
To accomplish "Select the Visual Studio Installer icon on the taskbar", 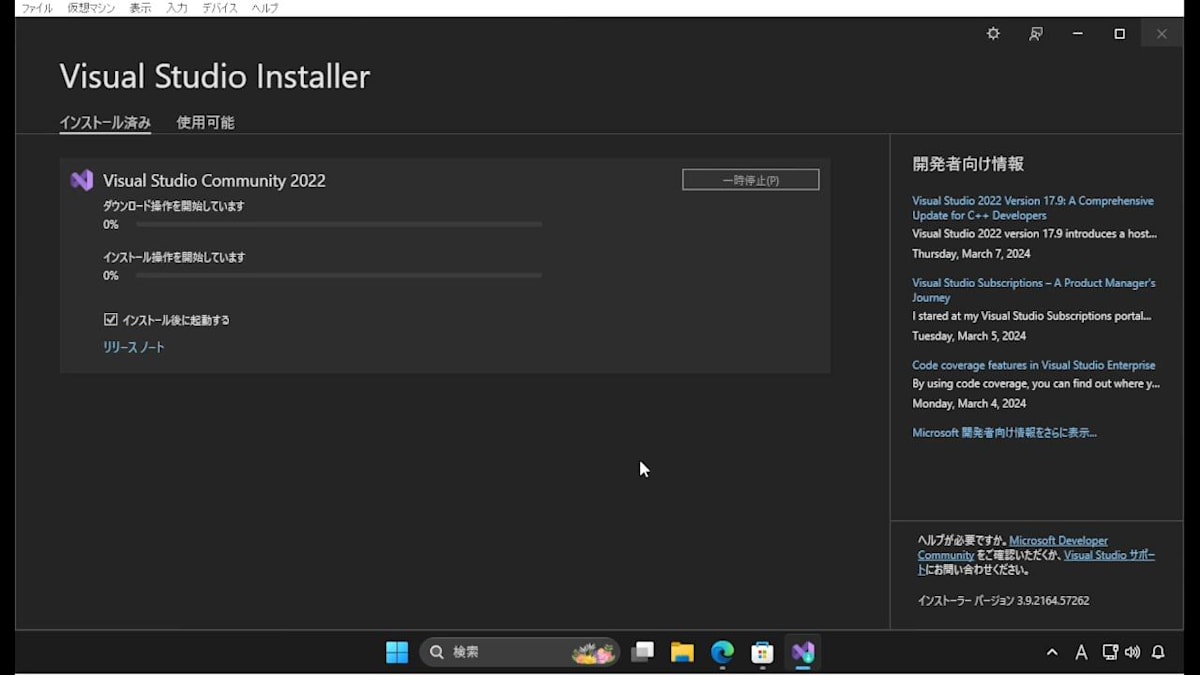I will (x=802, y=652).
